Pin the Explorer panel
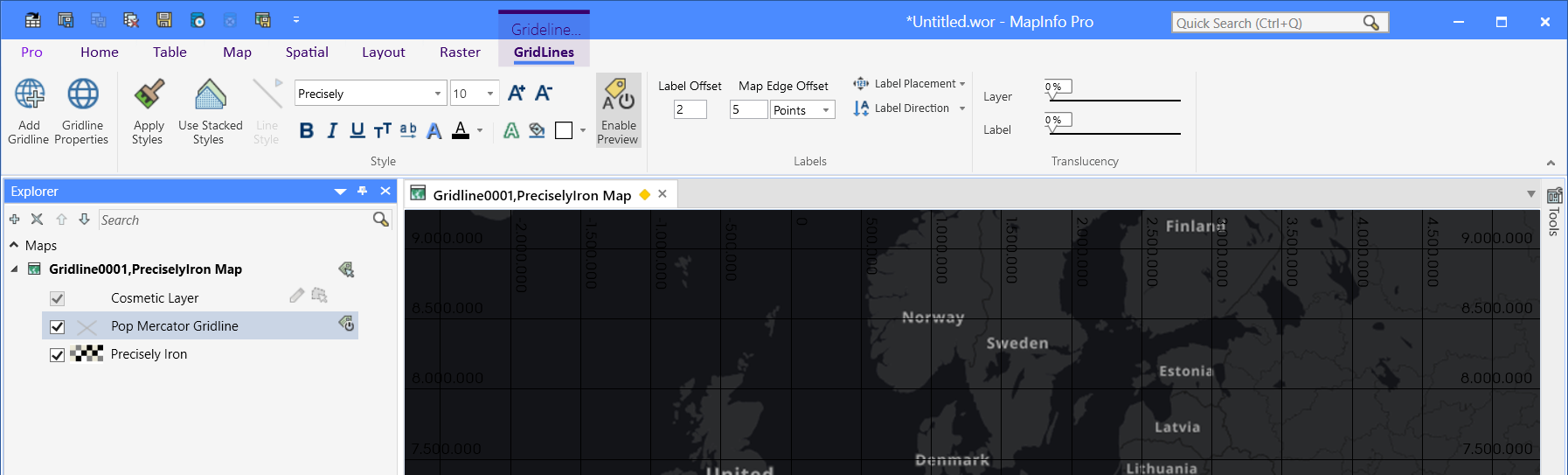Image resolution: width=1568 pixels, height=475 pixels. click(363, 191)
